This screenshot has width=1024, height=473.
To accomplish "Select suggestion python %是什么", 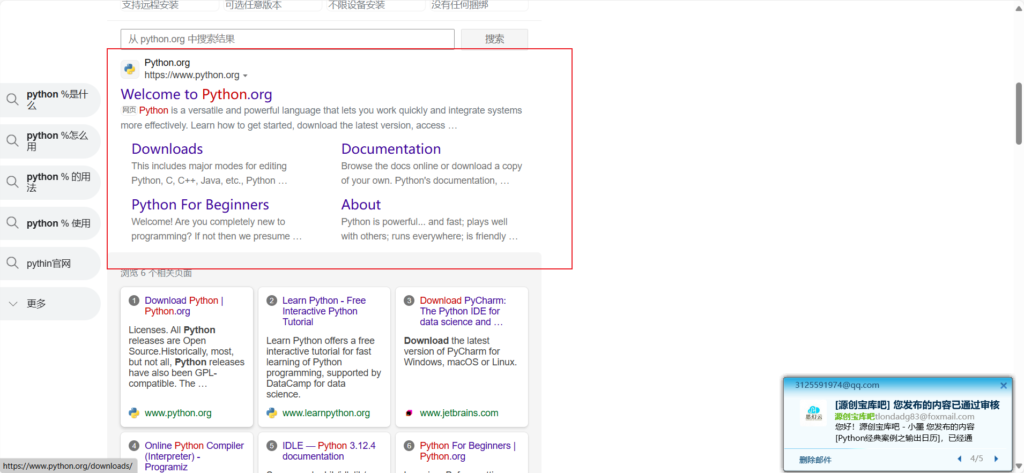I will coord(49,99).
